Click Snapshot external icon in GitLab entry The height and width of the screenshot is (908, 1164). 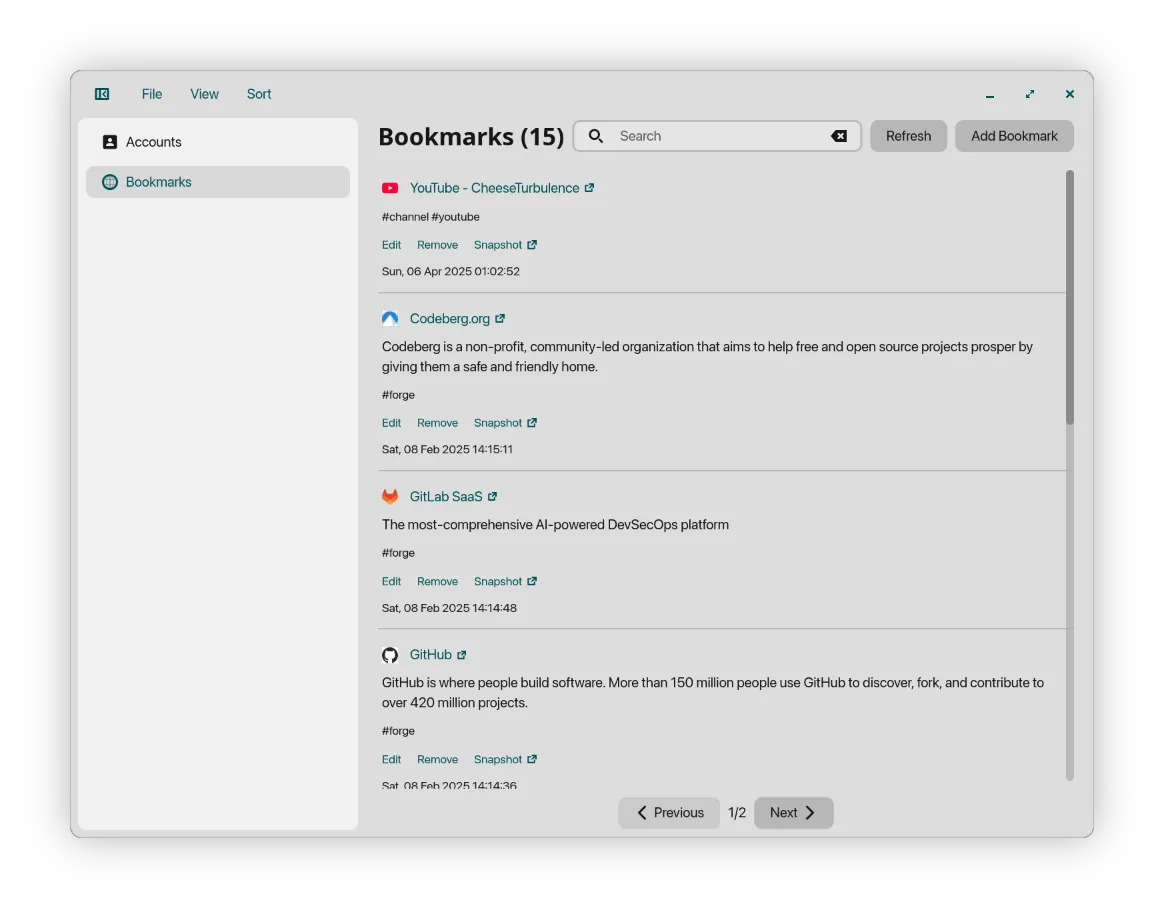(532, 581)
